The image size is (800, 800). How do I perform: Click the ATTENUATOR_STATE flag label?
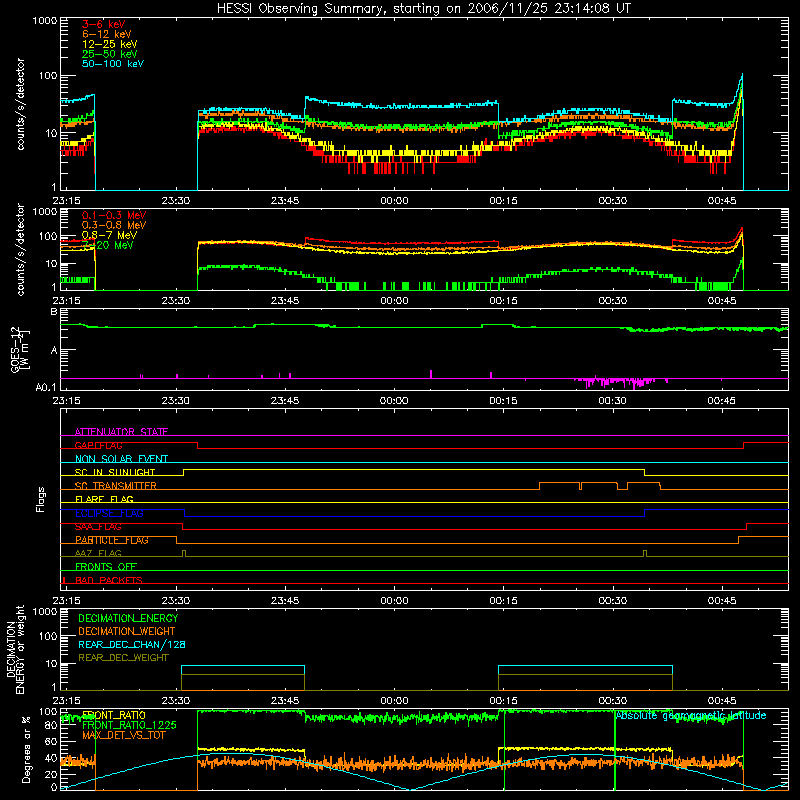[x=121, y=432]
